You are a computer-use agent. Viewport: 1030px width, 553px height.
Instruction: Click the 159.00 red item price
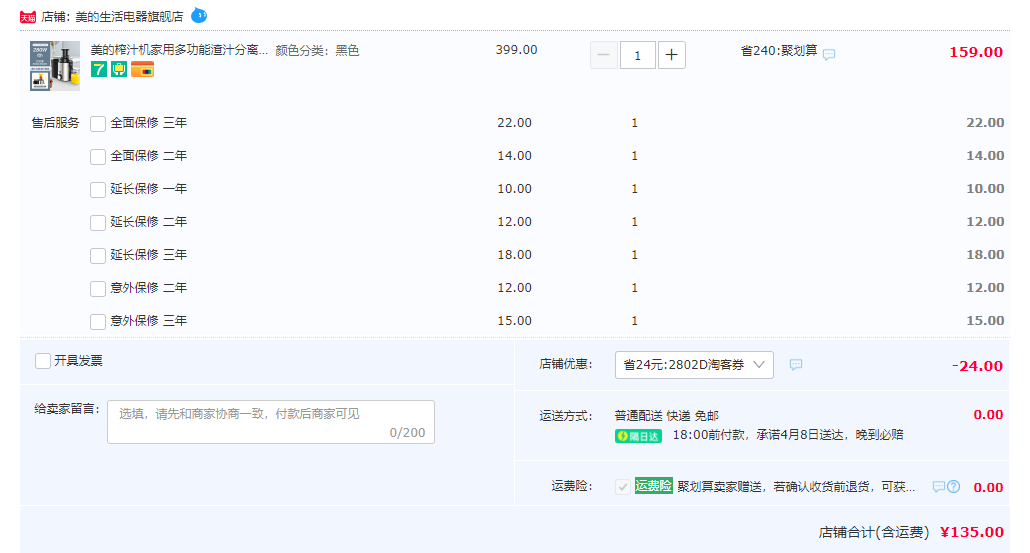(976, 52)
